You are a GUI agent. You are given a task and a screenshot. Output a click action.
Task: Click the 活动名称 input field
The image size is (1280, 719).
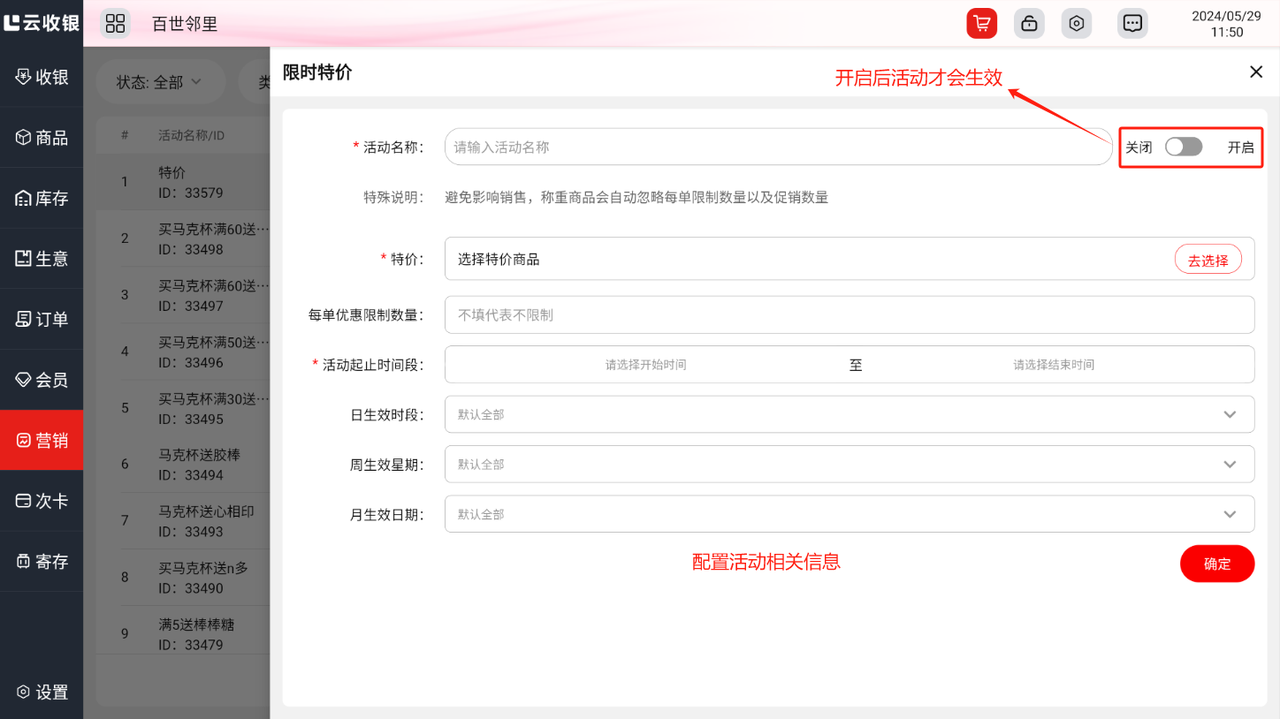pos(775,147)
